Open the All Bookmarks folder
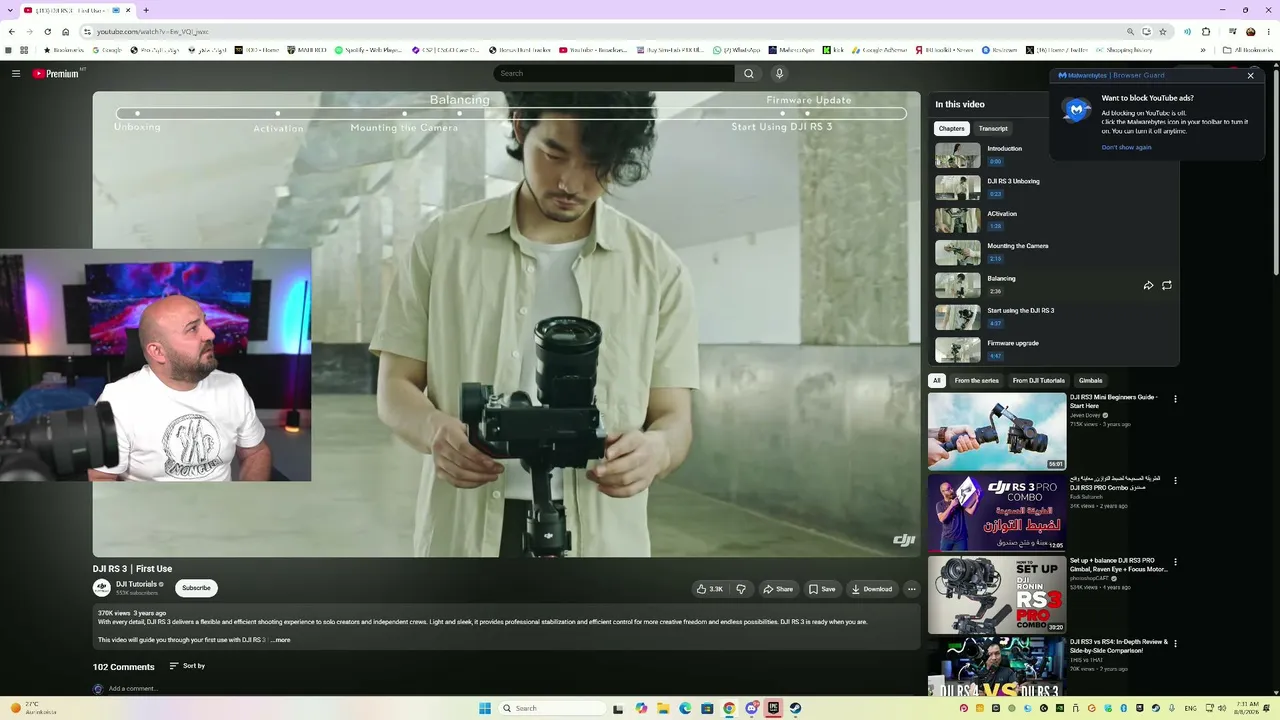Screen dimensions: 1280x720 coord(1248,50)
